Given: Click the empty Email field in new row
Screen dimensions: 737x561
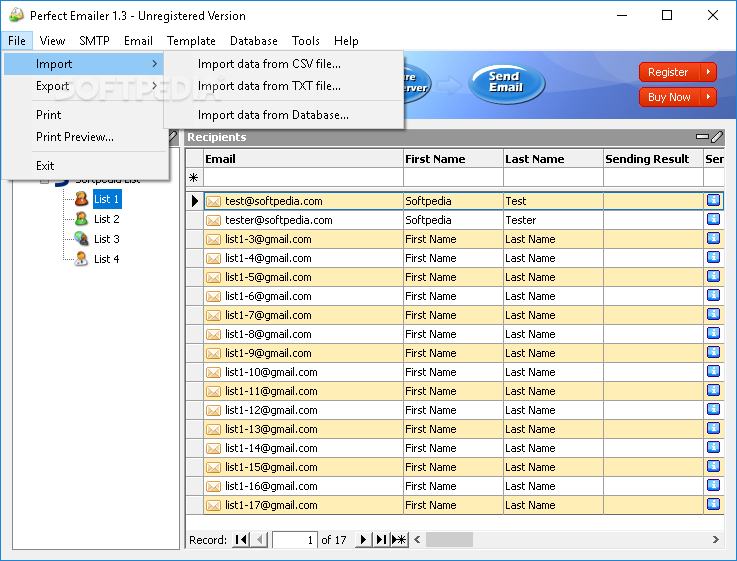Looking at the screenshot, I should (x=303, y=178).
